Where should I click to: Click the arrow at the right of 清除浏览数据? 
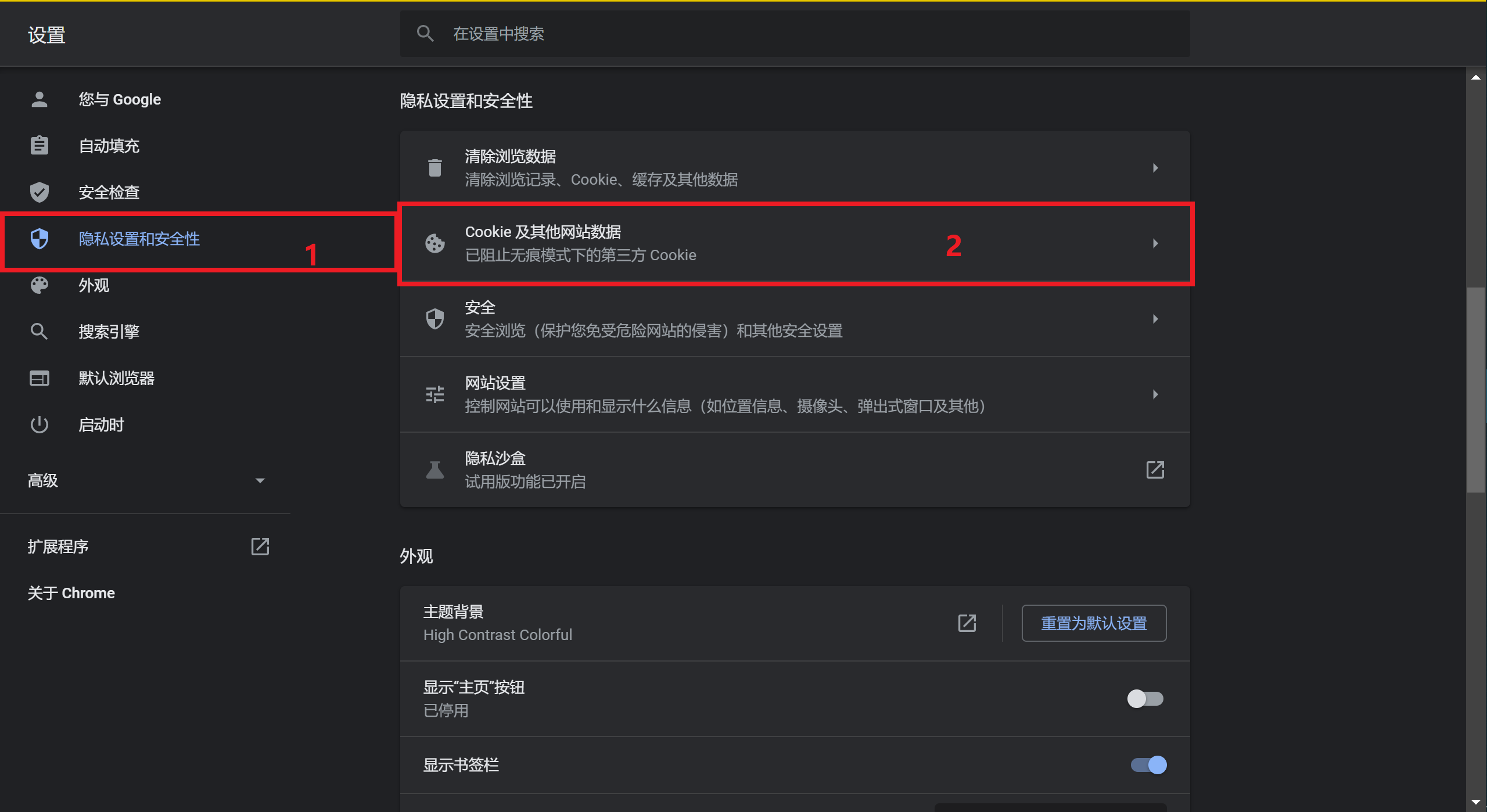[1155, 168]
